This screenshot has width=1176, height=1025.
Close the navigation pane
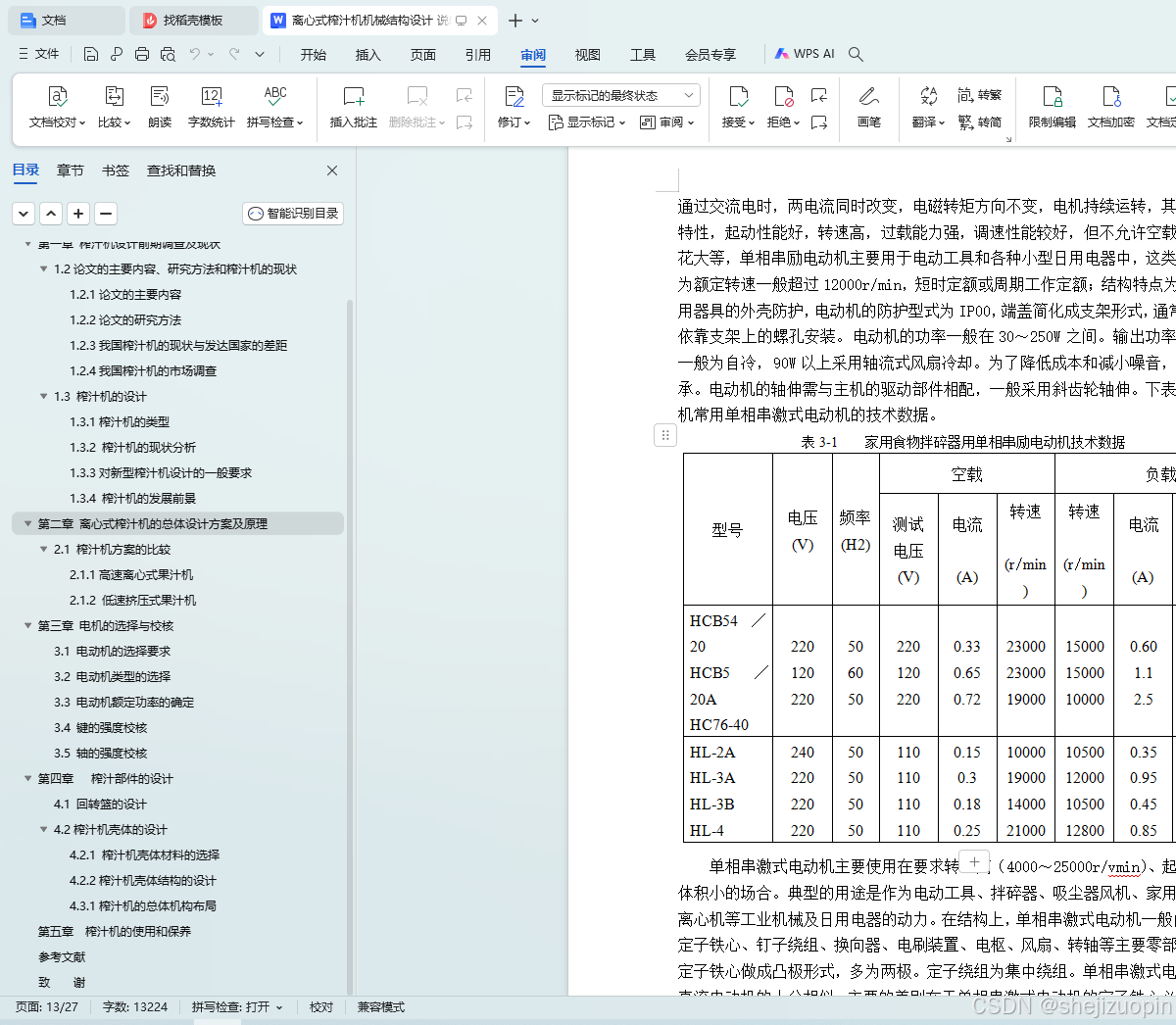tap(332, 171)
